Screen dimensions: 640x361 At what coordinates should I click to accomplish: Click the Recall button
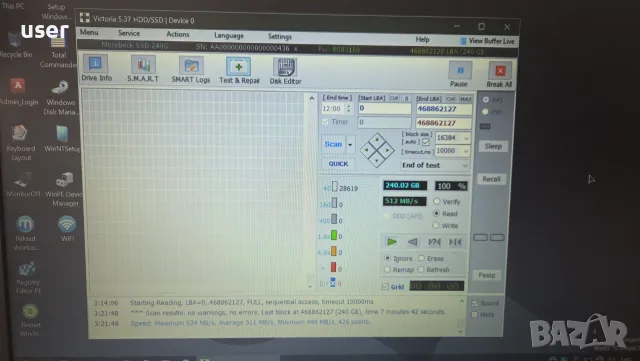pos(491,179)
